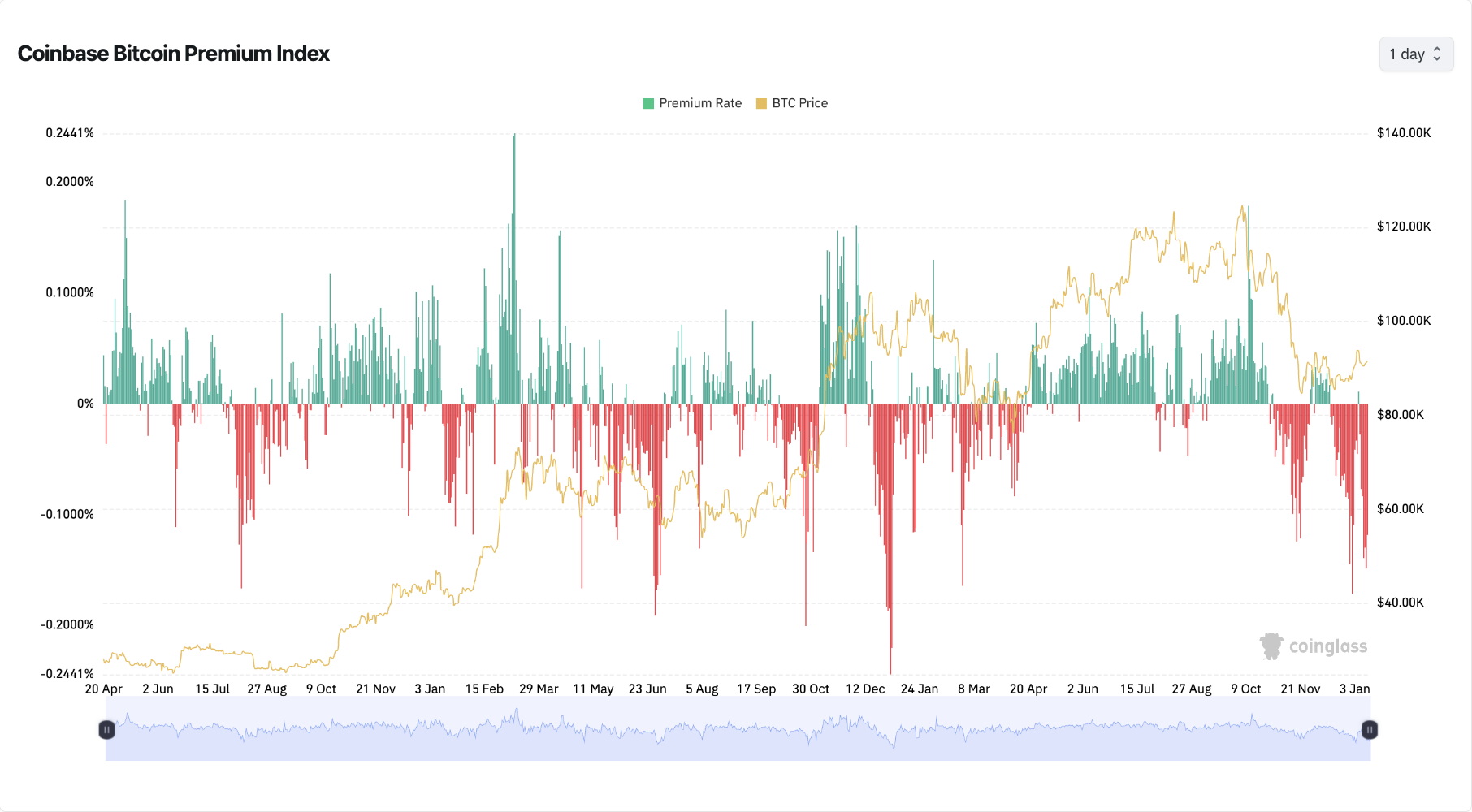1472x812 pixels.
Task: Click the up arrow of the interval stepper
Action: click(x=1436, y=50)
